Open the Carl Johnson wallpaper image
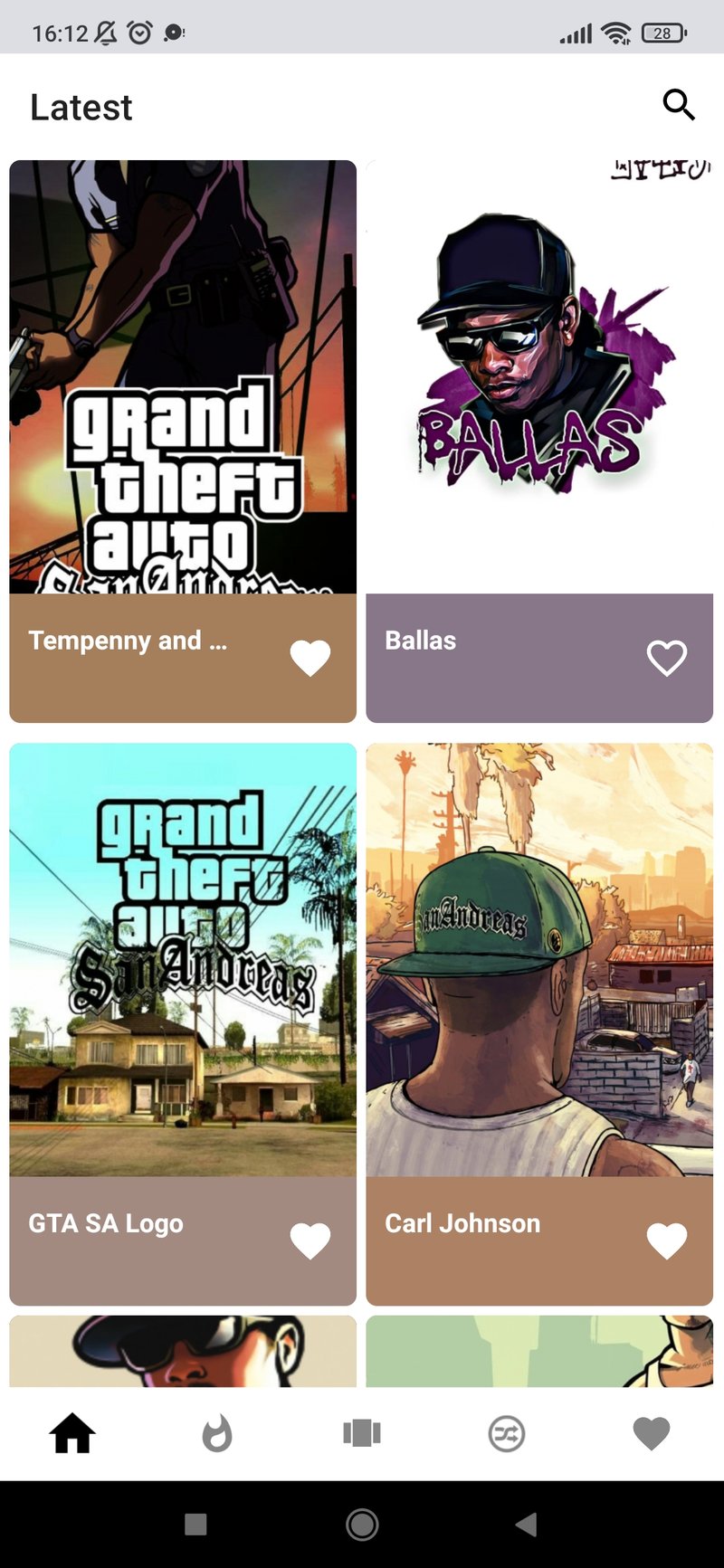Image resolution: width=724 pixels, height=1568 pixels. tap(539, 960)
